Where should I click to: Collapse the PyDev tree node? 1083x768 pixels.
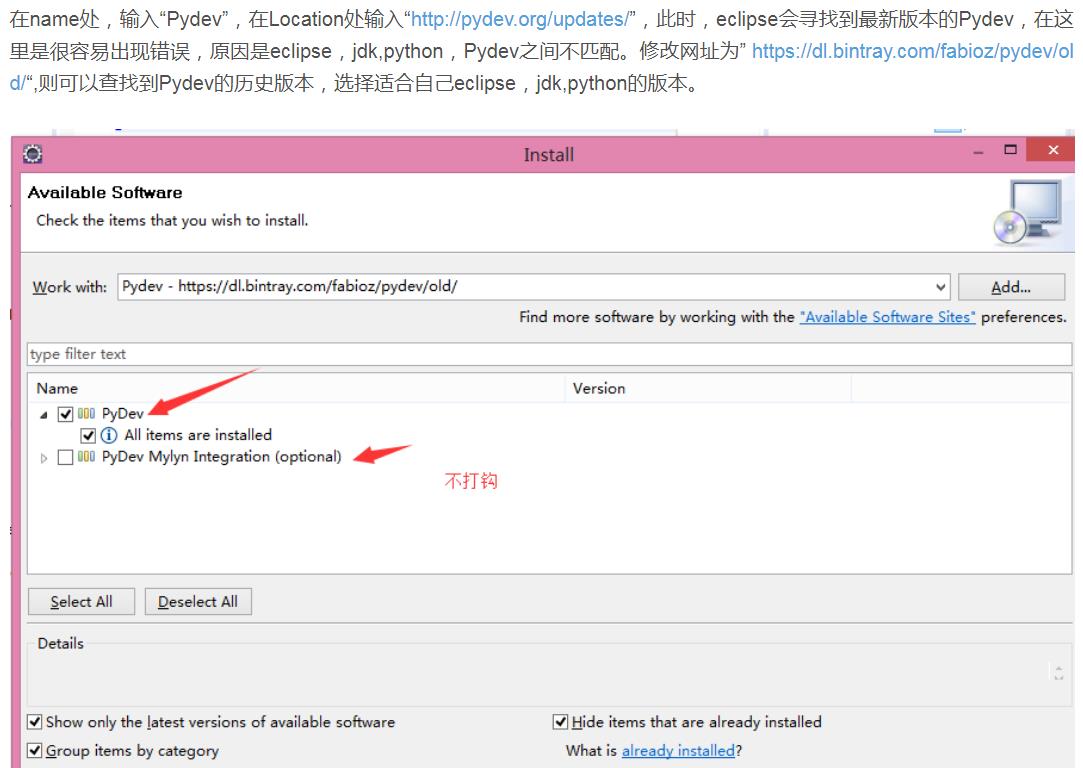point(44,415)
